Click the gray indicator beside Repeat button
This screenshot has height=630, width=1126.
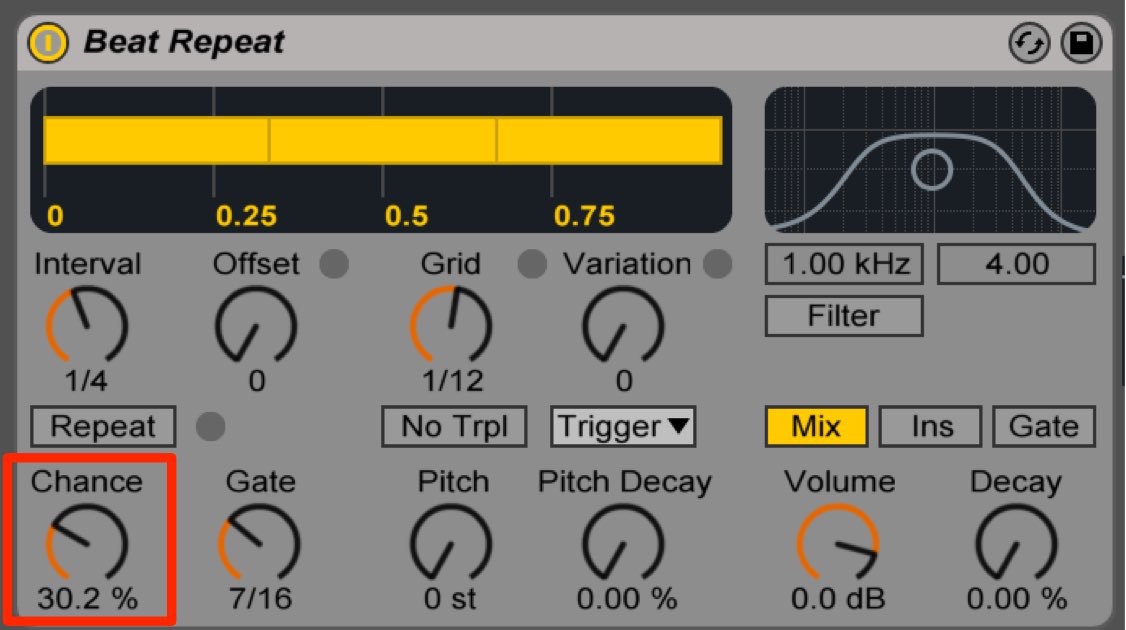[x=210, y=427]
